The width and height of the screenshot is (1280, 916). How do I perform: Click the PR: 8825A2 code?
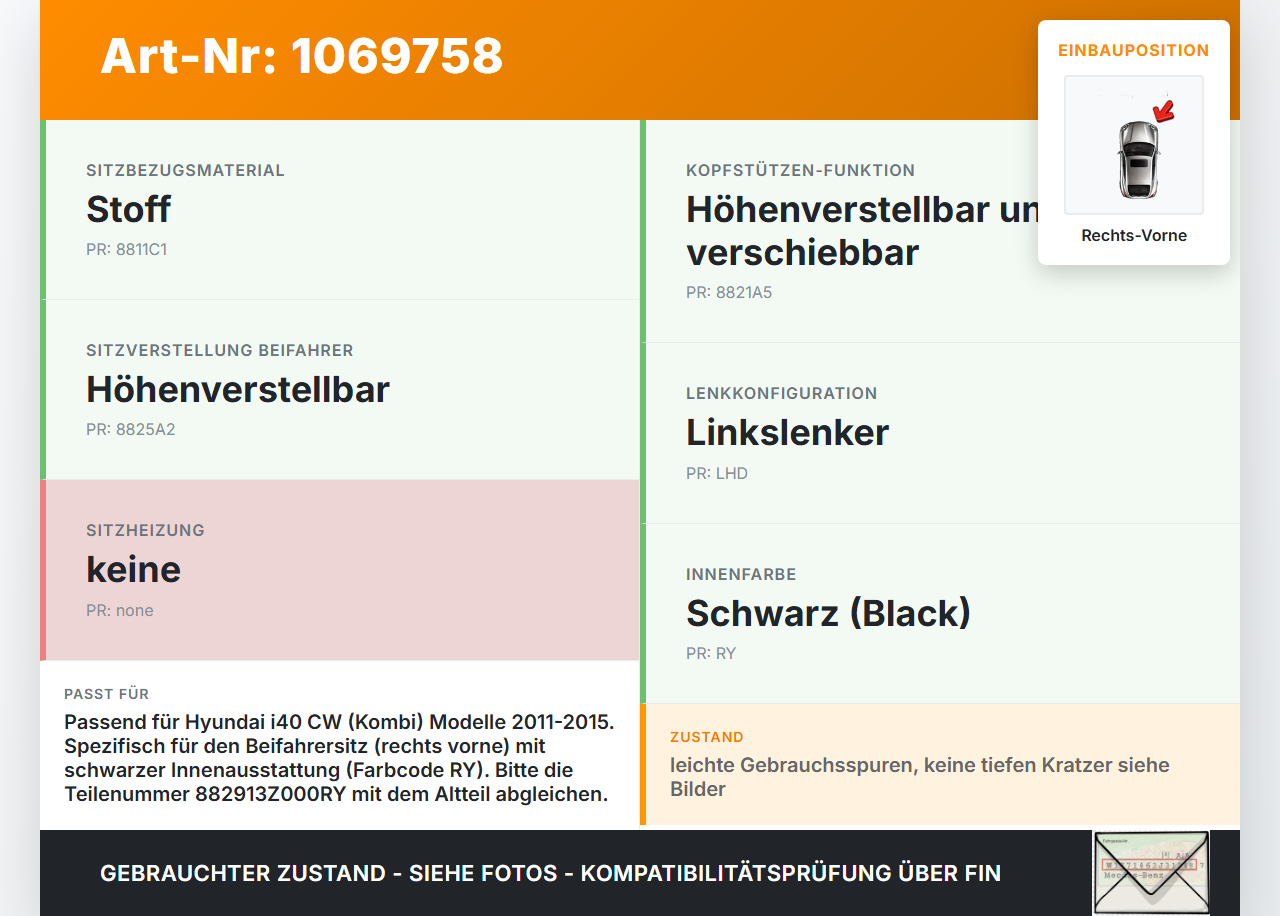pyautogui.click(x=130, y=430)
